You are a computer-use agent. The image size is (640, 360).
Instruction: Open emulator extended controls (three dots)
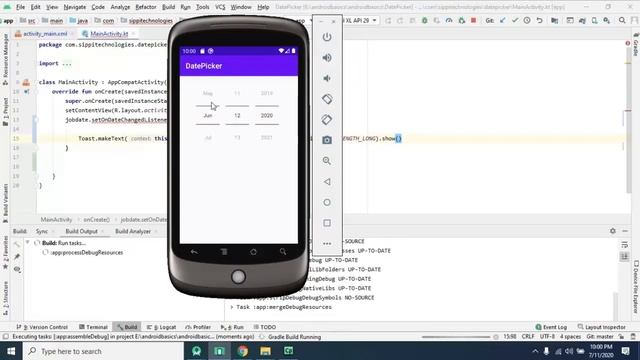327,244
